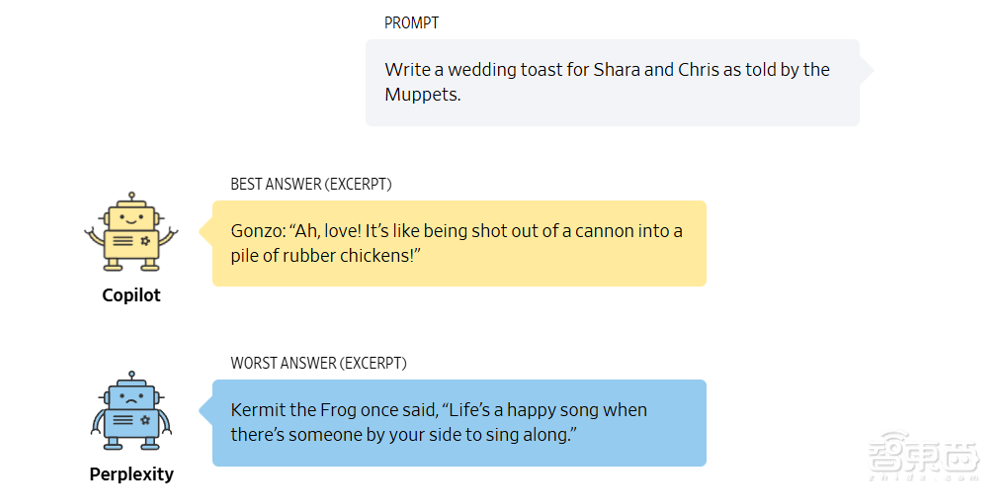Click the "pile of rubber chickens!" line
This screenshot has height=500, width=1000.
324,256
